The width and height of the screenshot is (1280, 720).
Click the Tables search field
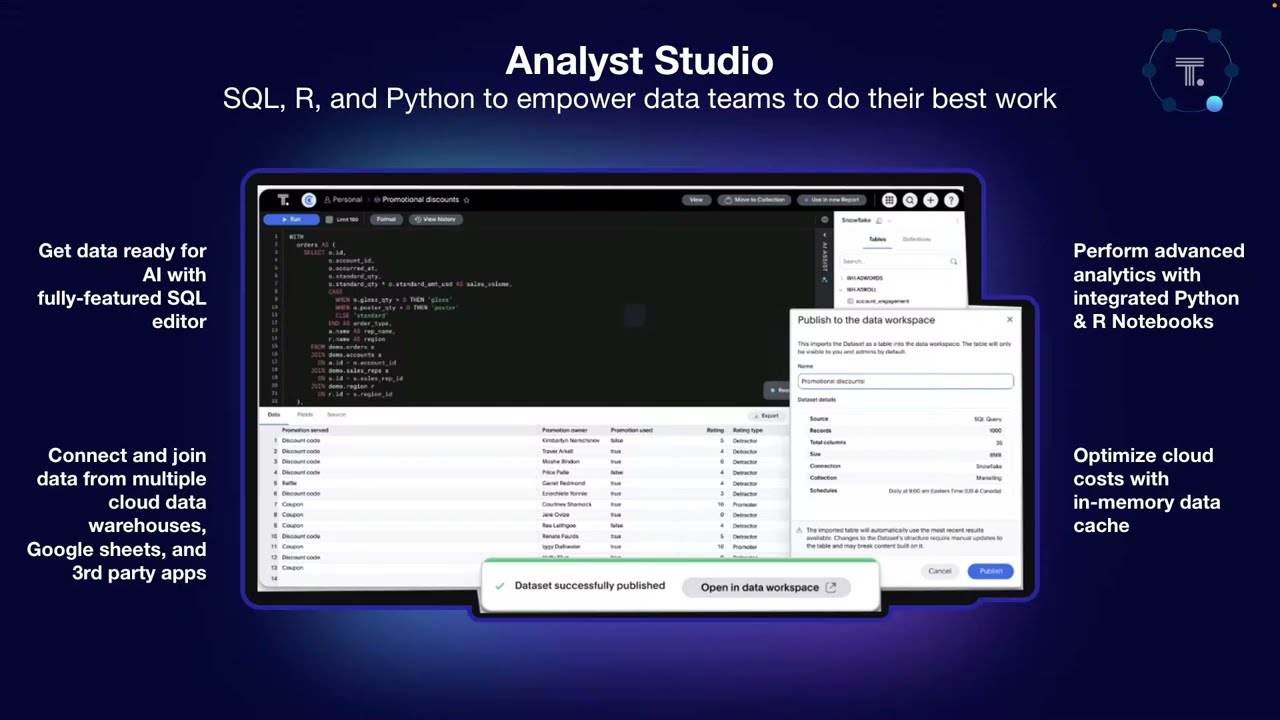[900, 262]
